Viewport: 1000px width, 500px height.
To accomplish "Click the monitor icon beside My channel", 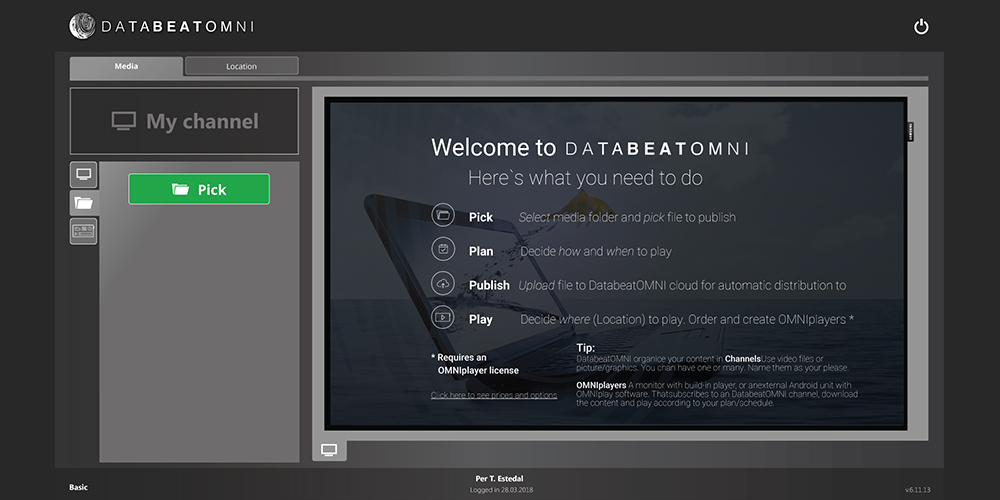I will point(124,121).
